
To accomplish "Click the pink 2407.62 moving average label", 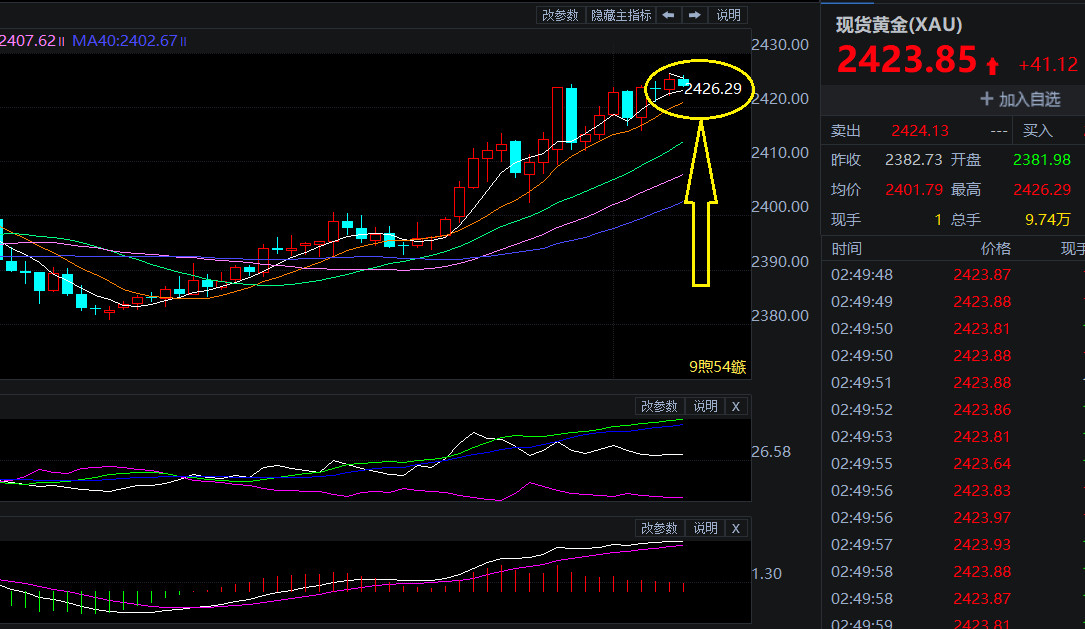I will tap(28, 41).
